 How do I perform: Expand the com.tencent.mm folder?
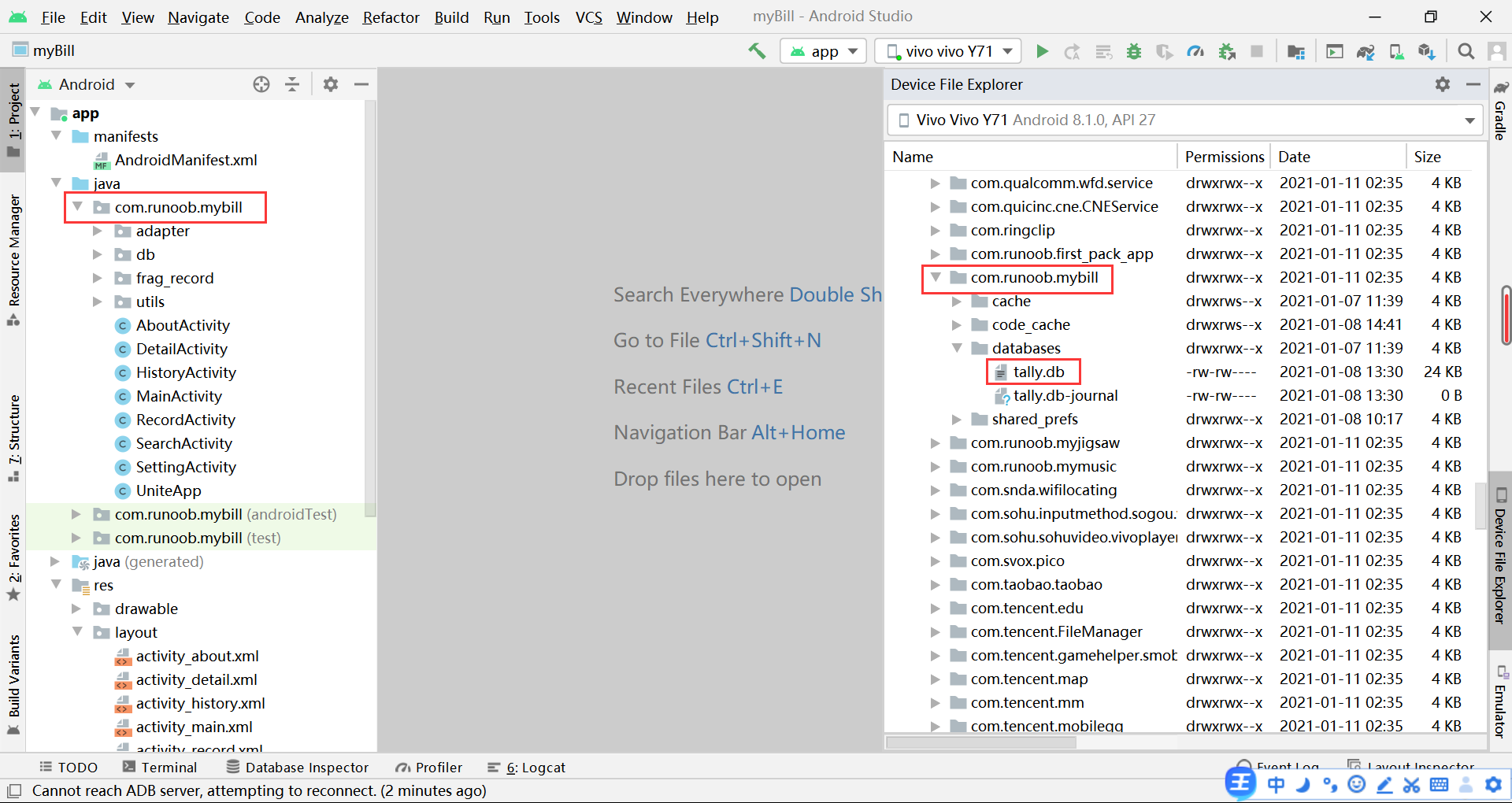[x=936, y=702]
